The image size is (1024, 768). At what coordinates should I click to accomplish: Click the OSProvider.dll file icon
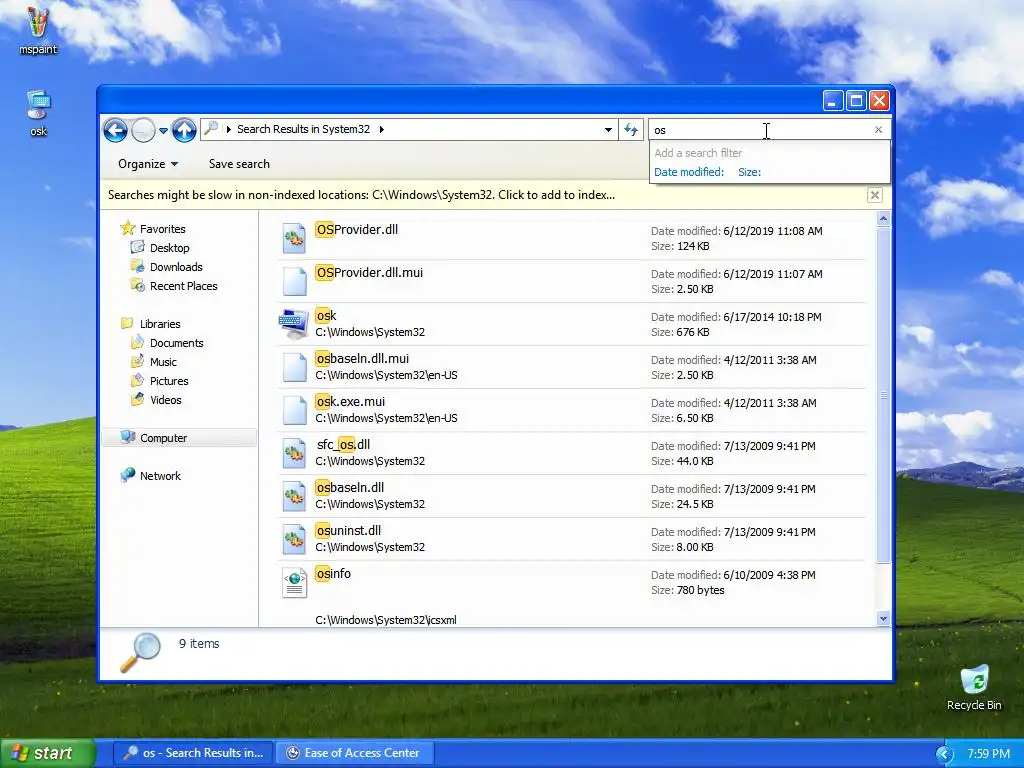pos(294,238)
